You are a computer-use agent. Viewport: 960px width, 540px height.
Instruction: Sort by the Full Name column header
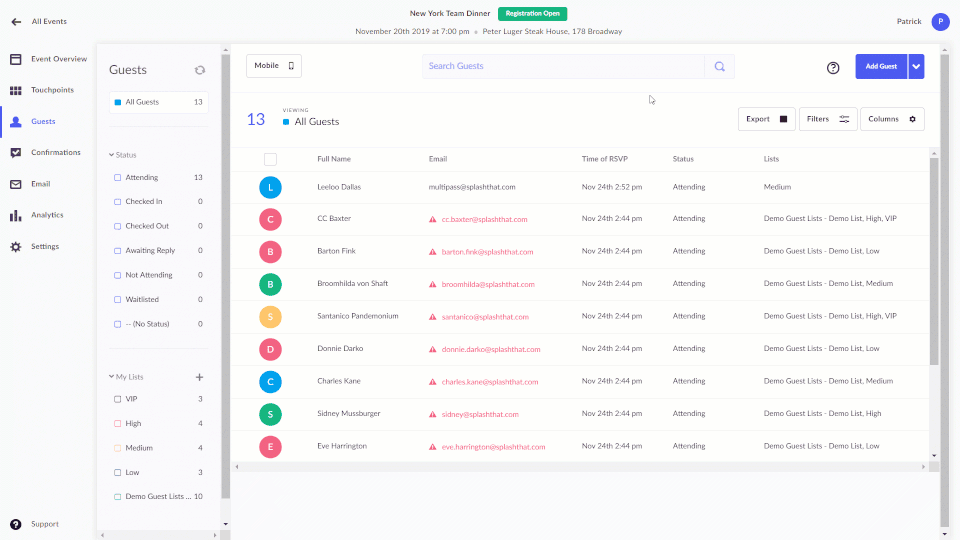[334, 159]
